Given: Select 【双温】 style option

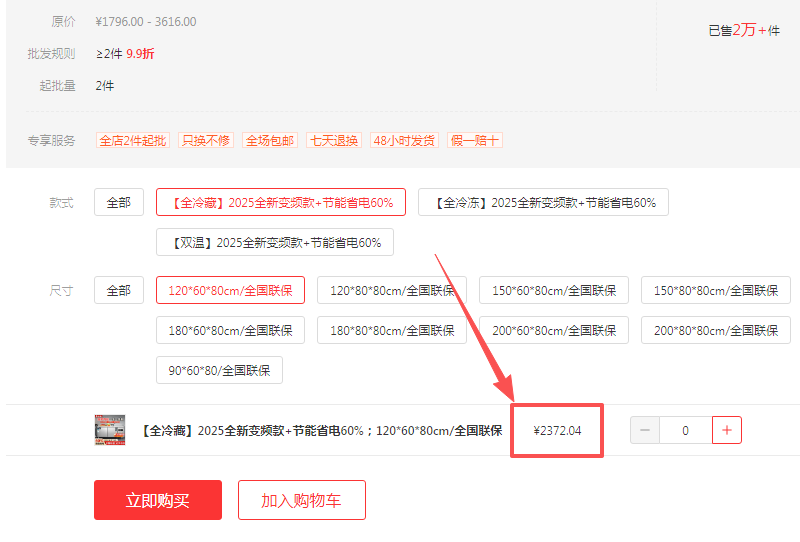Looking at the screenshot, I should [275, 242].
